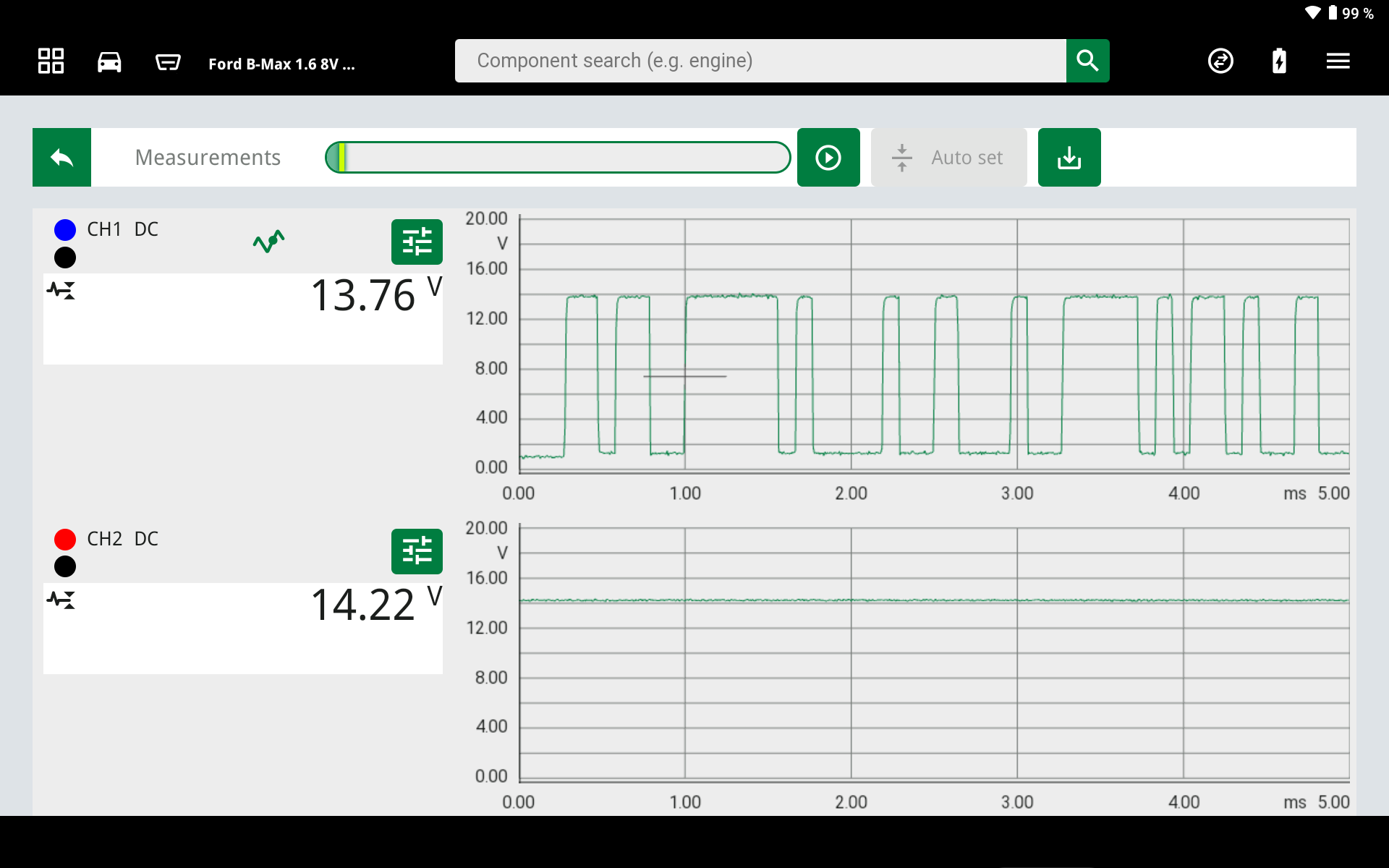
Task: Open vehicle selection car icon
Action: coord(109,61)
